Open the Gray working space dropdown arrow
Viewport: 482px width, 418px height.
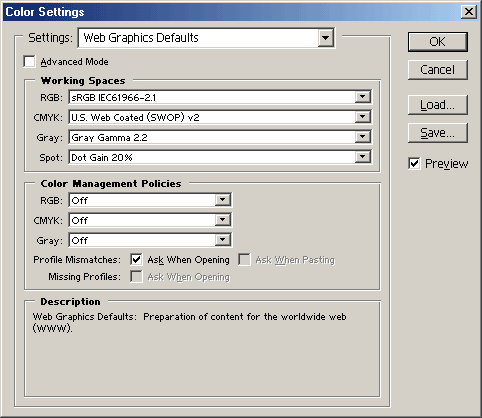[x=363, y=137]
